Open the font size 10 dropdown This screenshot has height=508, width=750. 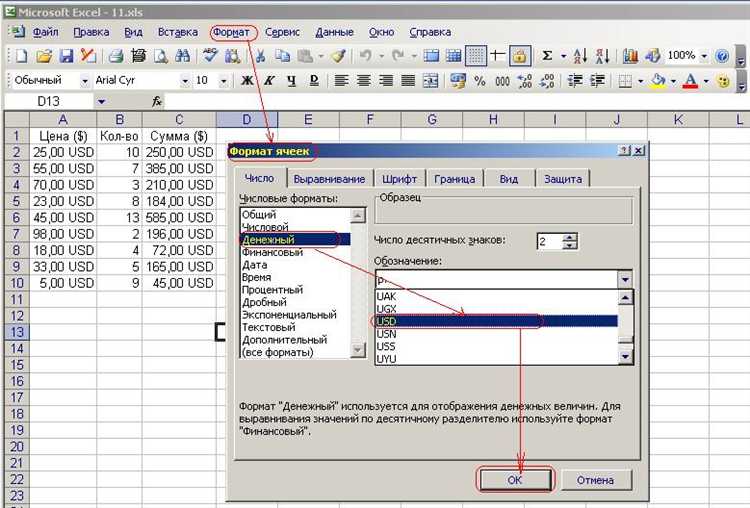tap(223, 81)
